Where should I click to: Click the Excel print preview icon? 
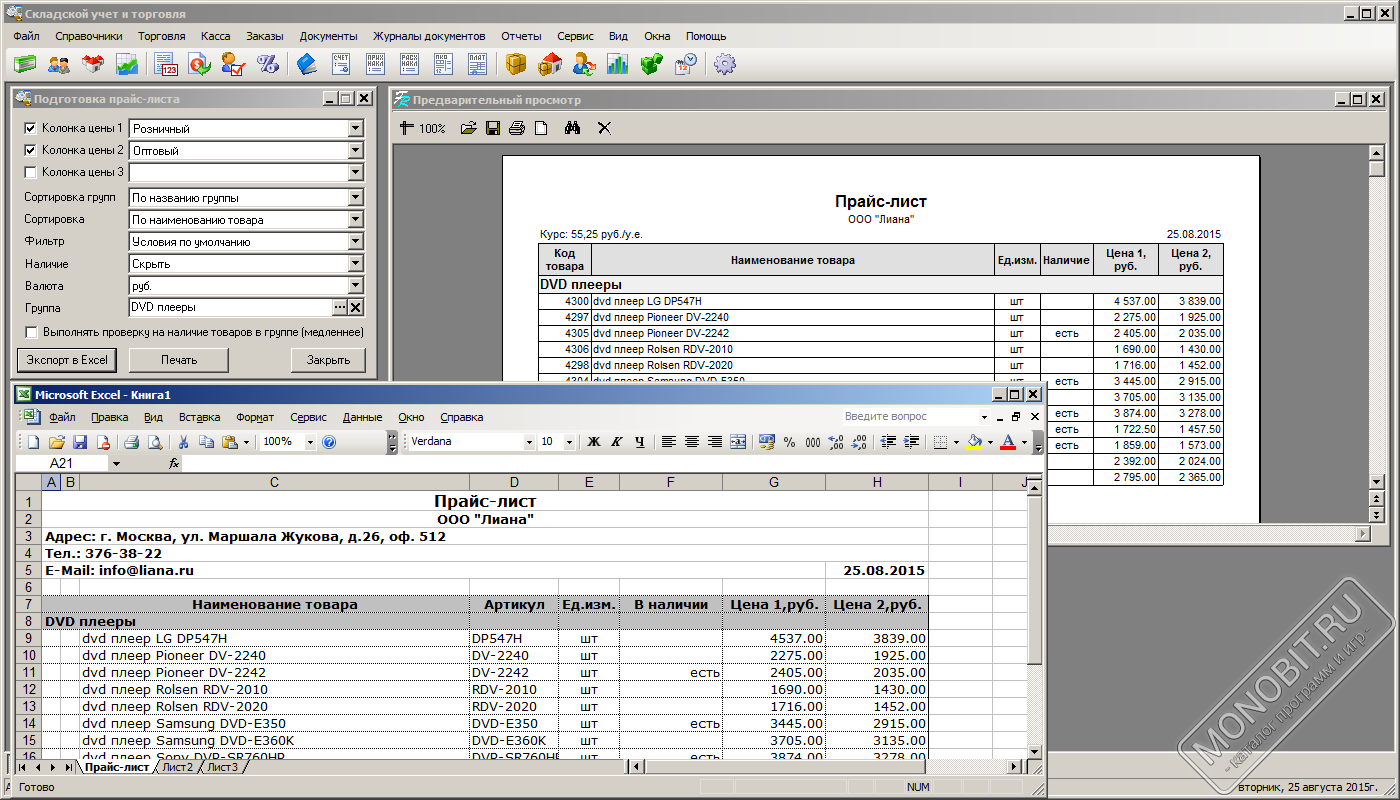click(154, 442)
